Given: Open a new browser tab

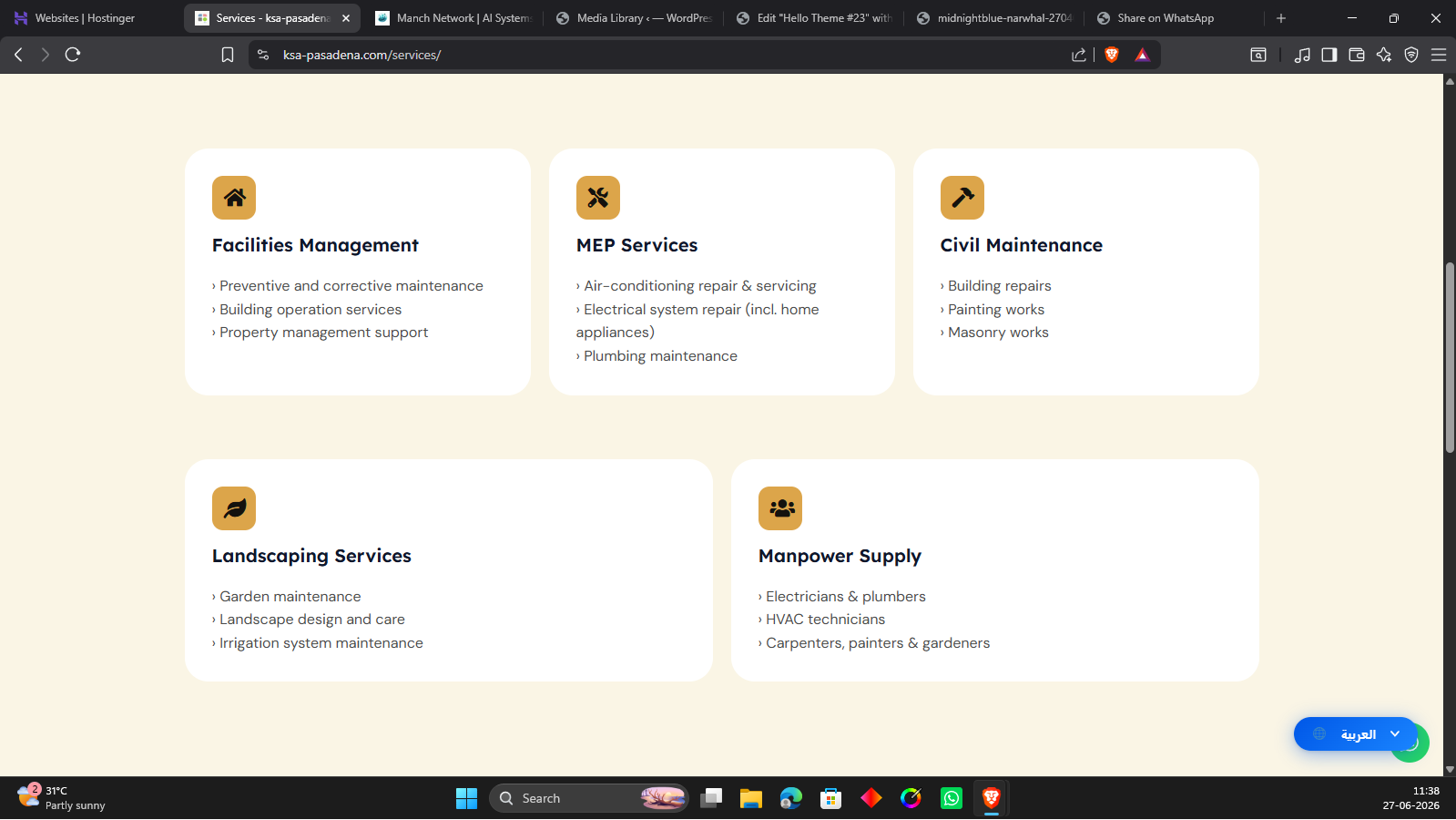Looking at the screenshot, I should click(x=1281, y=18).
